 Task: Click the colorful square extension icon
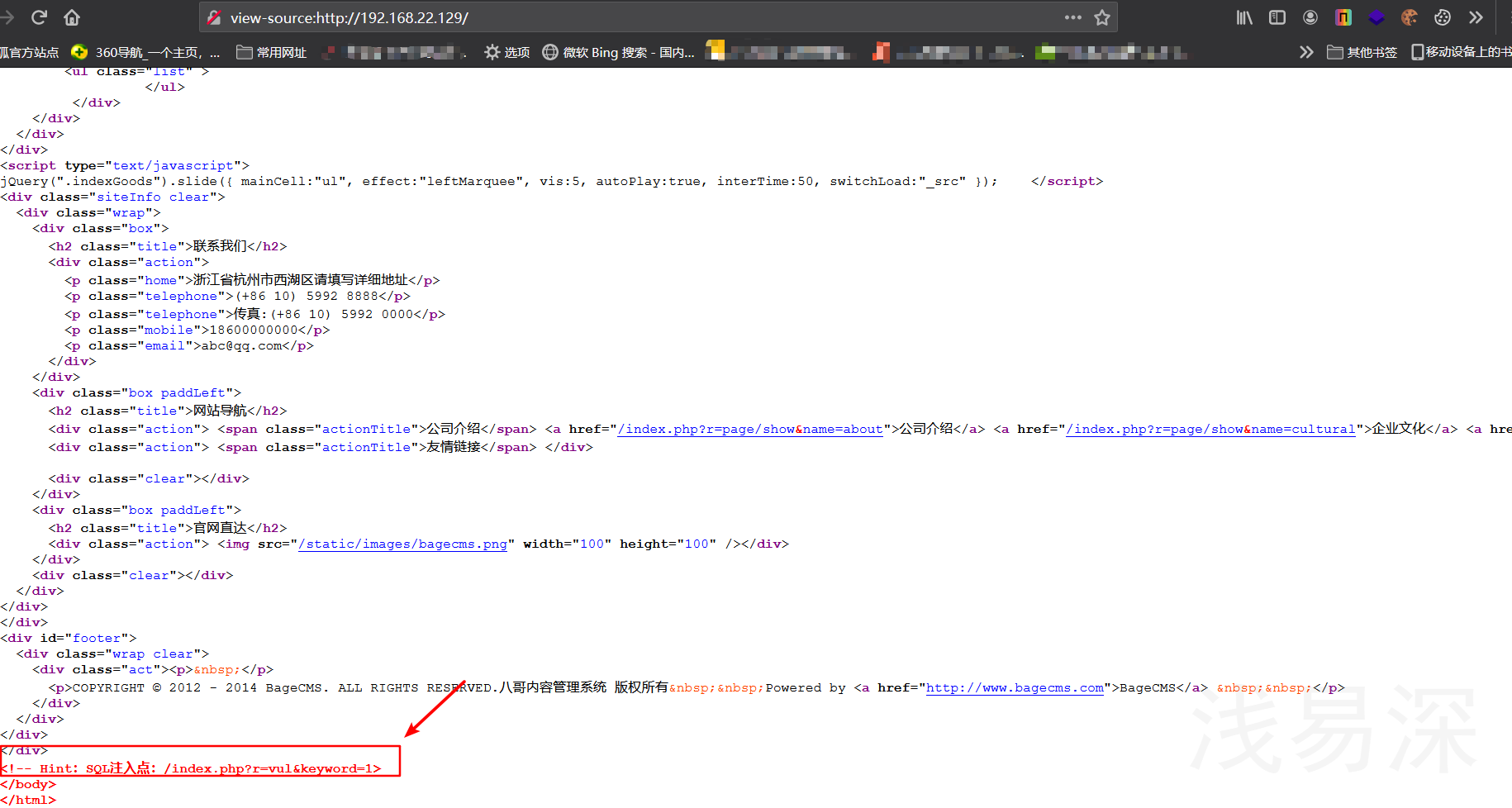1343,17
